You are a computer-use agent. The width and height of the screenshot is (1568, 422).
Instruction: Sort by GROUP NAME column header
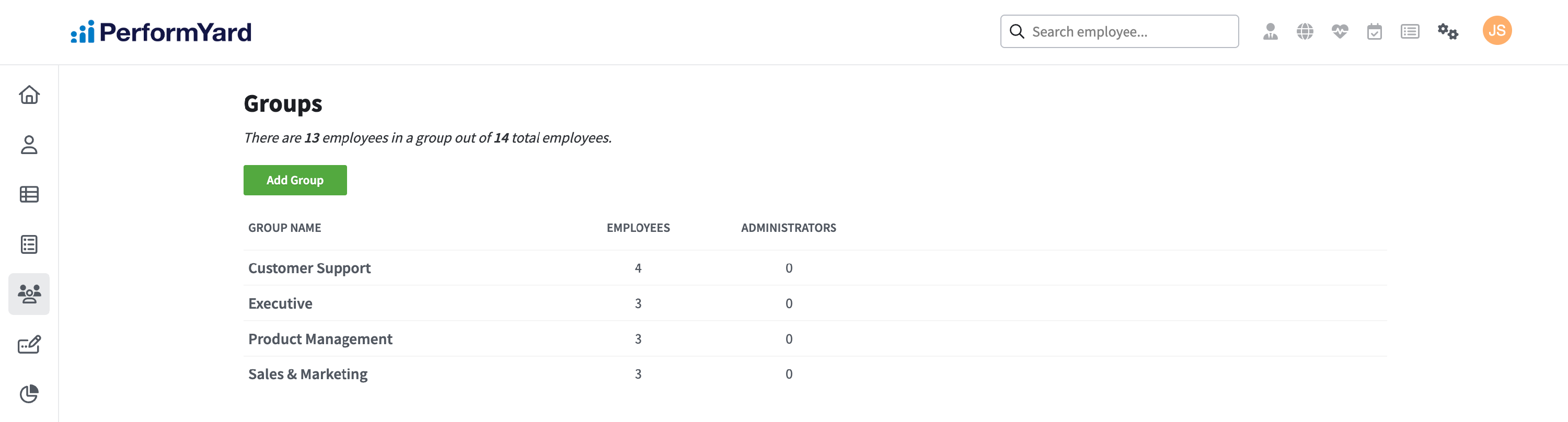(x=284, y=228)
